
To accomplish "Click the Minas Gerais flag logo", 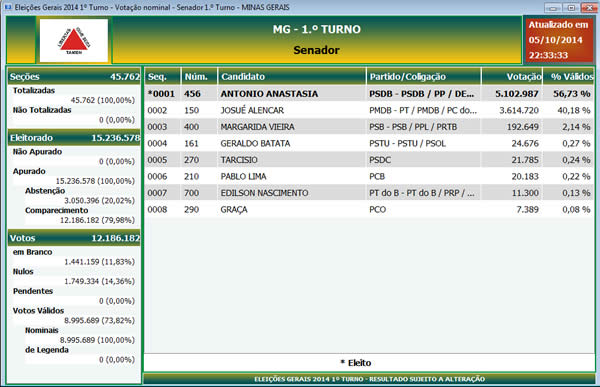I will pyautogui.click(x=74, y=41).
